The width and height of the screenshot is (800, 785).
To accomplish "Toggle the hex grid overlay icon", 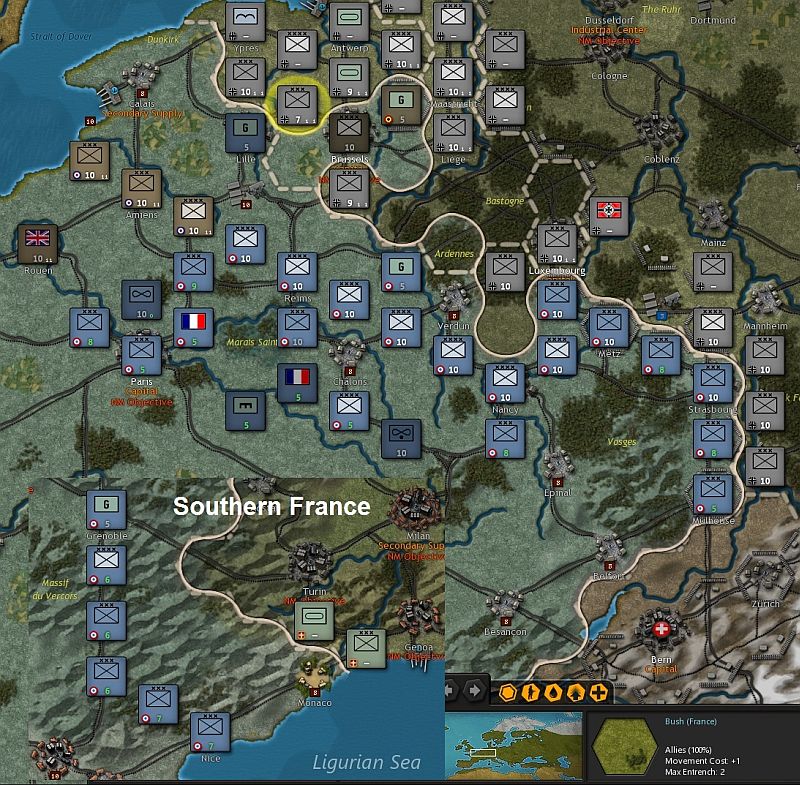I will 508,692.
